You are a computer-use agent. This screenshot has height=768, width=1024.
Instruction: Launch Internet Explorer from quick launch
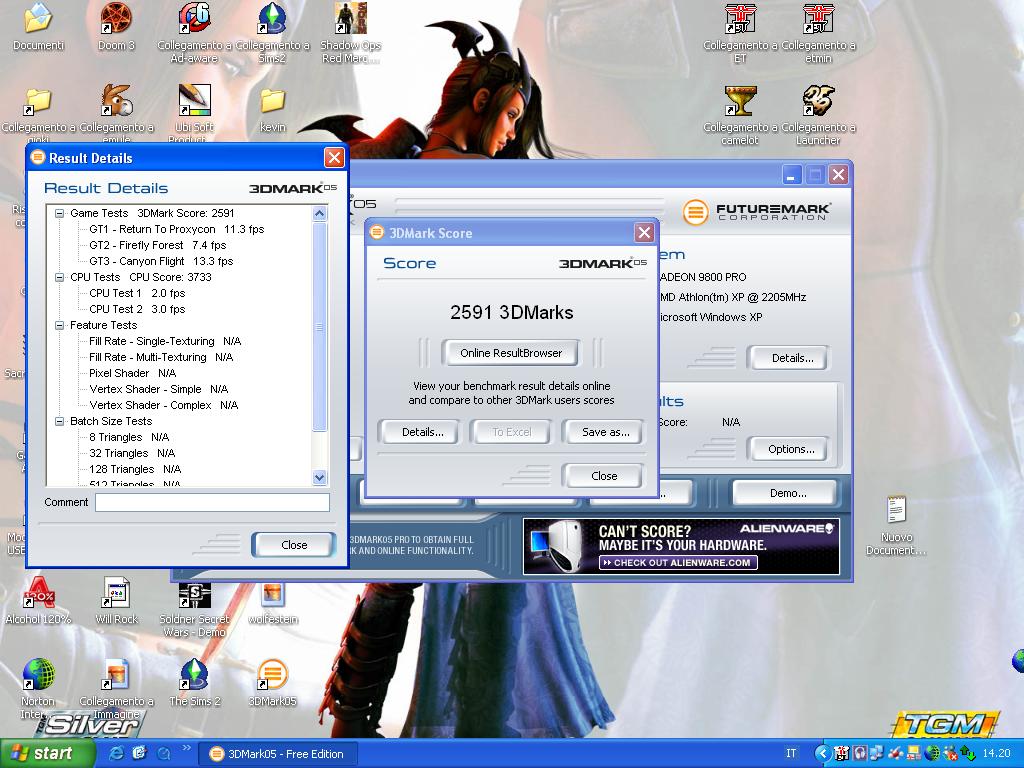(117, 753)
